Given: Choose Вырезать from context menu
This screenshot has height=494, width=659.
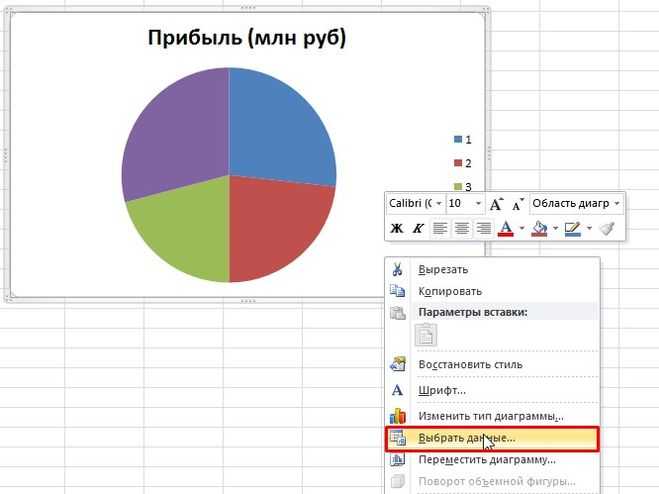Looking at the screenshot, I should point(492,269).
